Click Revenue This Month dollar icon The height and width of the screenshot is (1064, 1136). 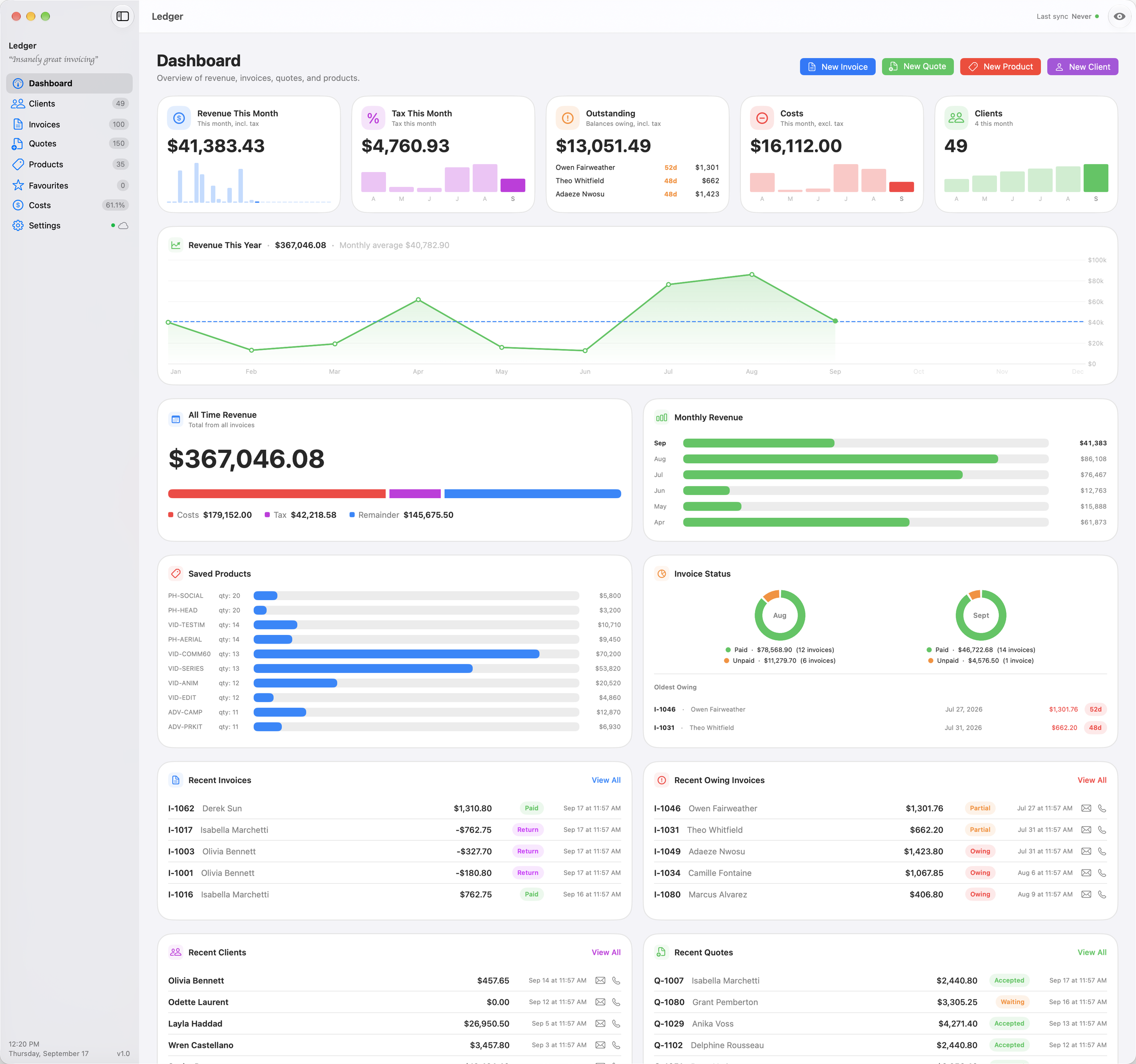pos(179,118)
